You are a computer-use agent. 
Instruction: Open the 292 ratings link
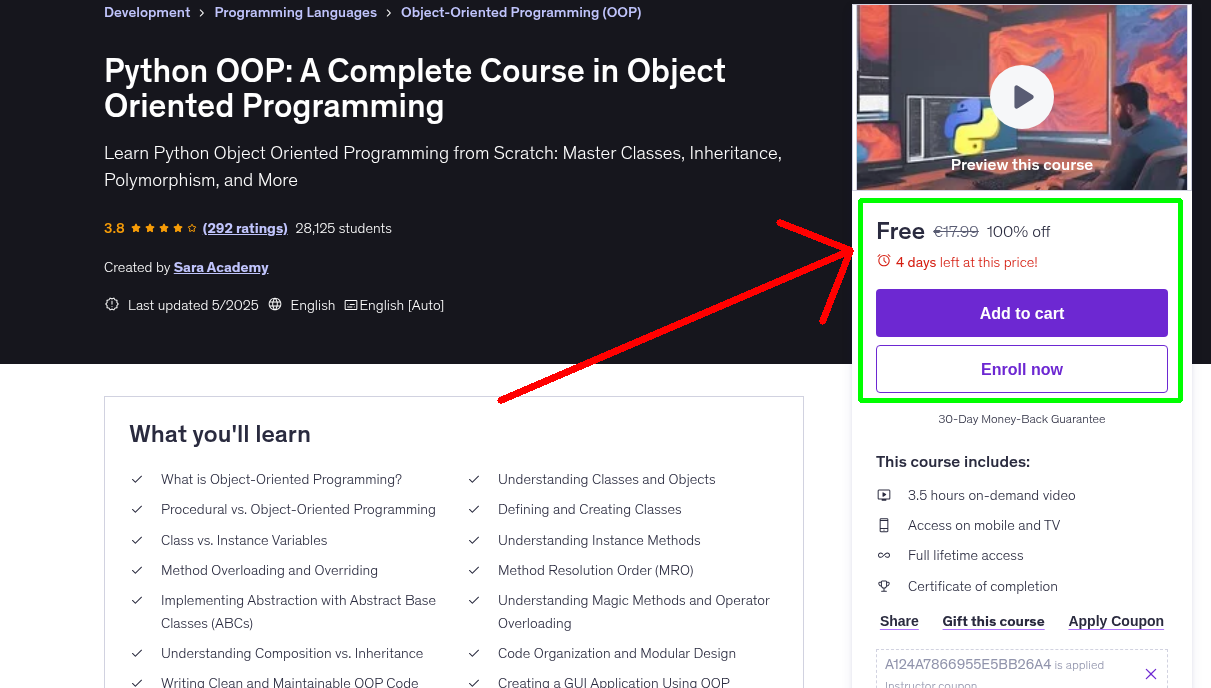(245, 228)
